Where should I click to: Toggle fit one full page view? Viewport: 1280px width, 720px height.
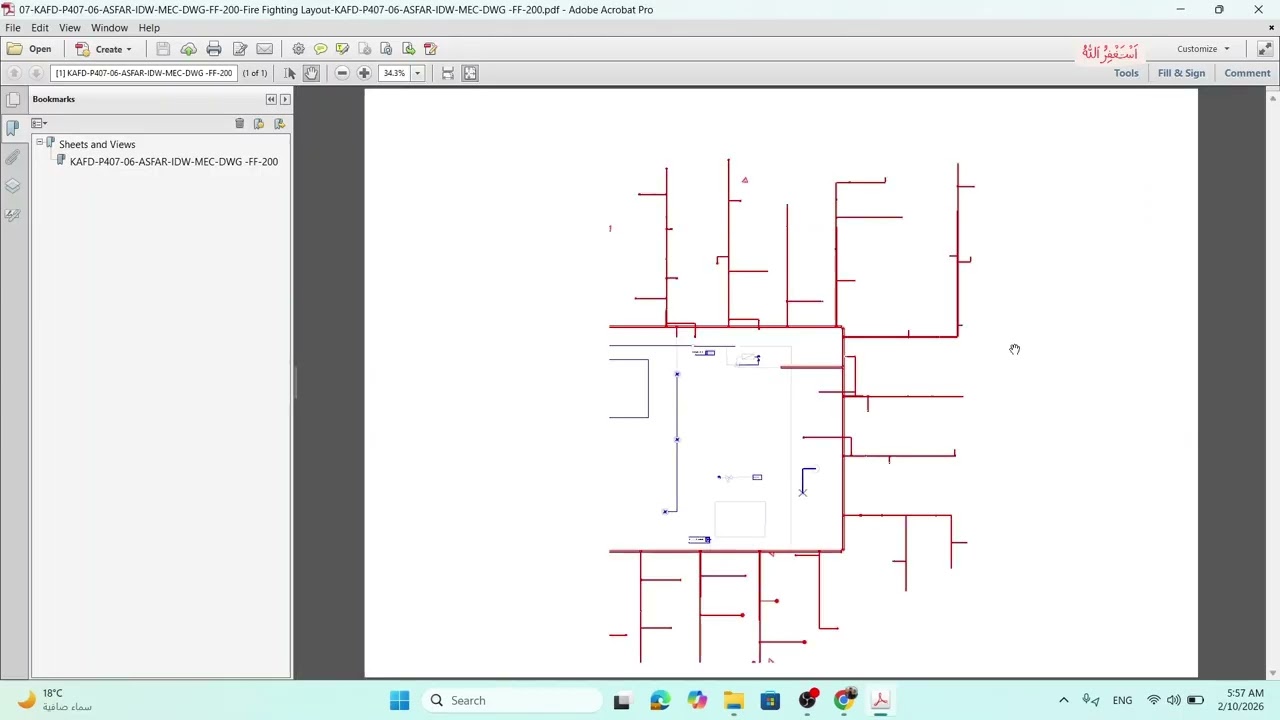(x=470, y=73)
